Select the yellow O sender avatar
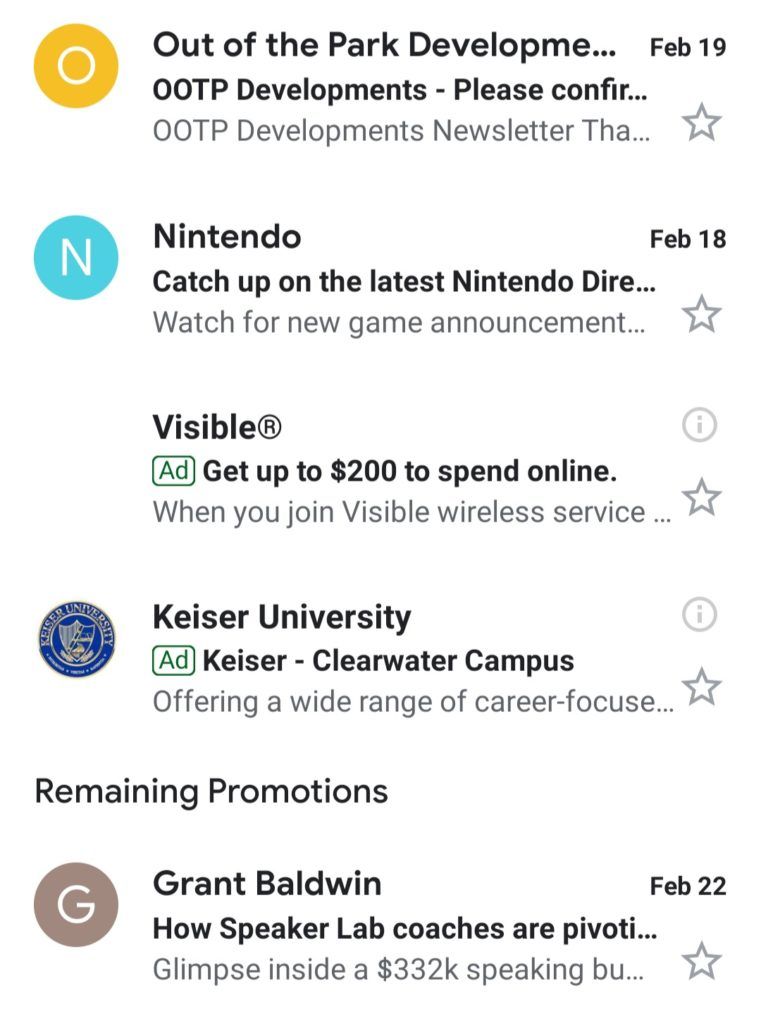The width and height of the screenshot is (761, 1024). [76, 66]
